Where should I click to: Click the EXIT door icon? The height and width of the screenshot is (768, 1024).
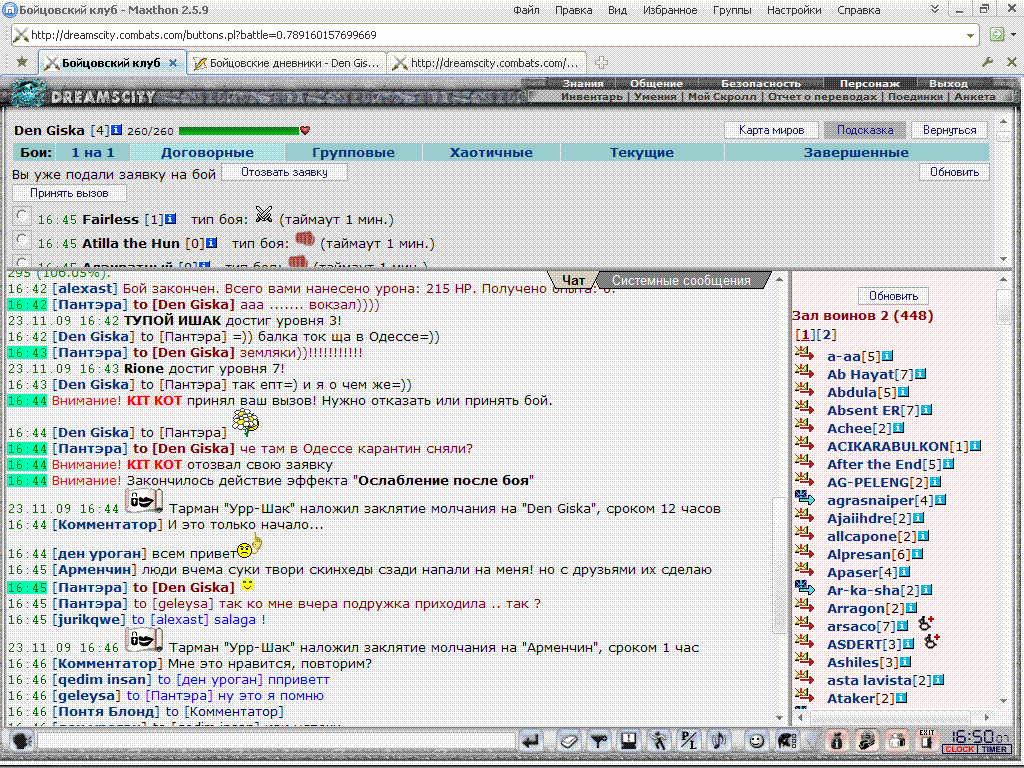927,740
